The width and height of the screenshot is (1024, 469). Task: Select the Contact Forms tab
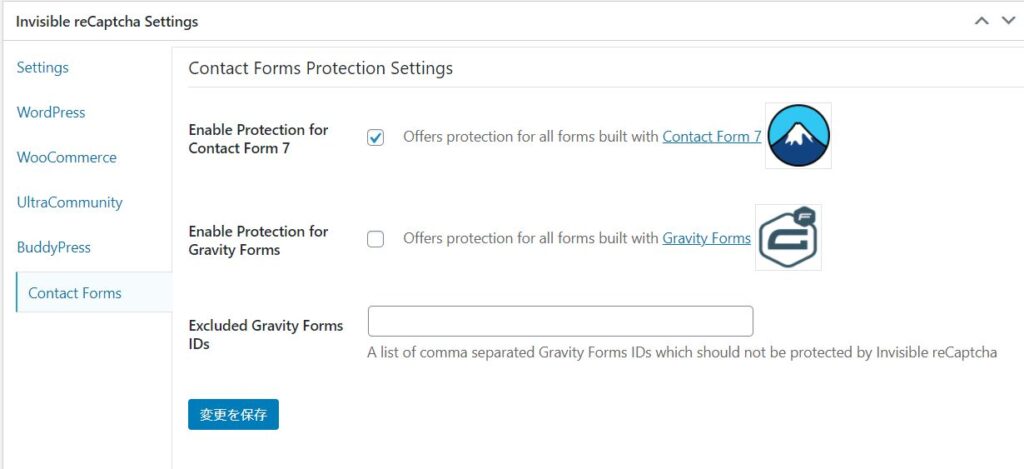[x=75, y=293]
